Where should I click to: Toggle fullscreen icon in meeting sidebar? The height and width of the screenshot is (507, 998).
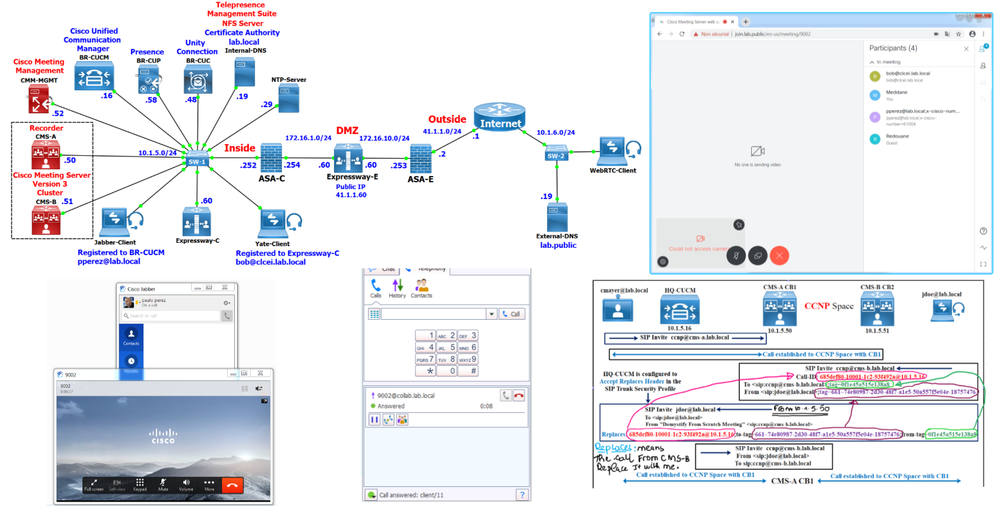click(x=983, y=264)
